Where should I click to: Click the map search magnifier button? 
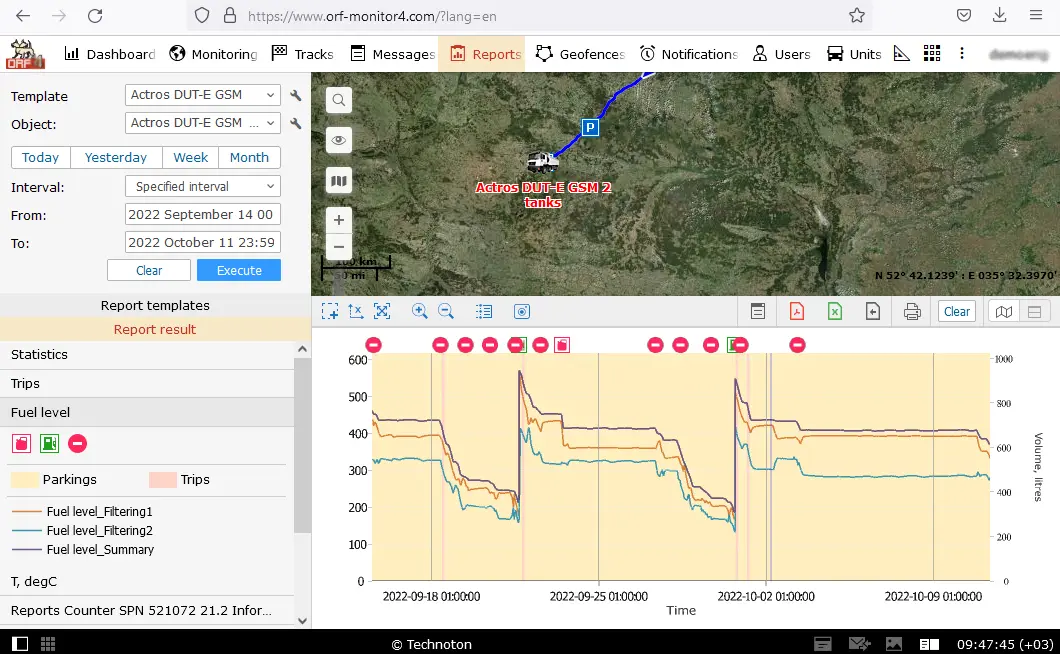pos(339,100)
